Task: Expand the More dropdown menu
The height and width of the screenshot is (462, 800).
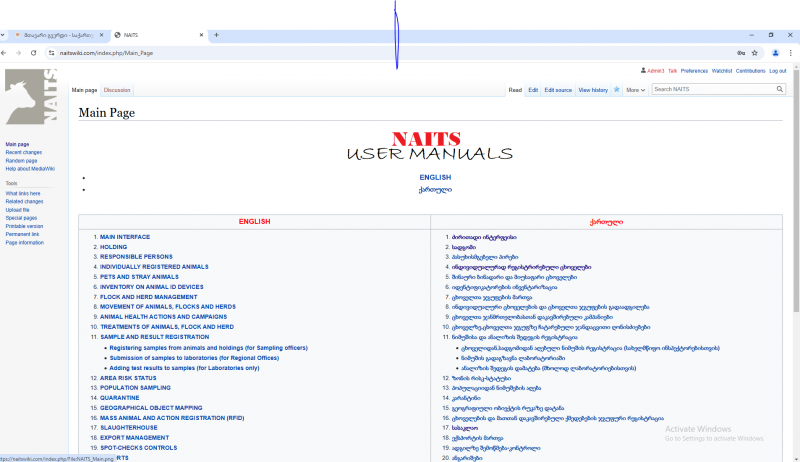Action: (x=636, y=90)
